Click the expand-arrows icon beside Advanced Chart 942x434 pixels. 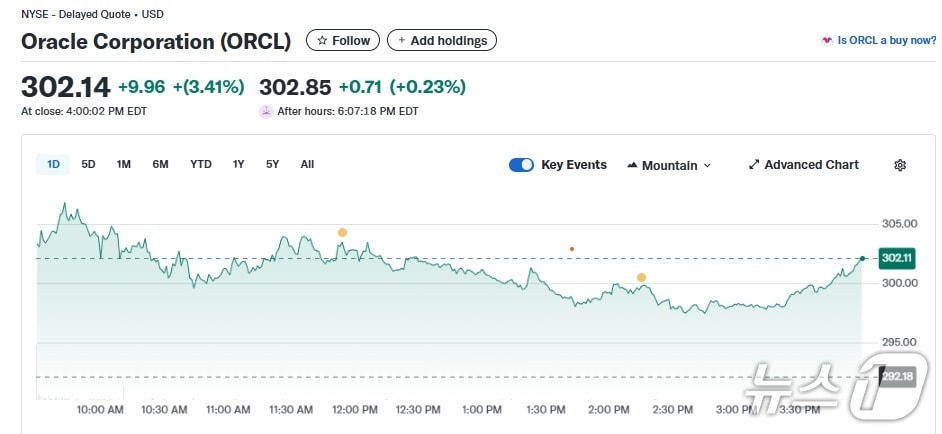(x=754, y=165)
